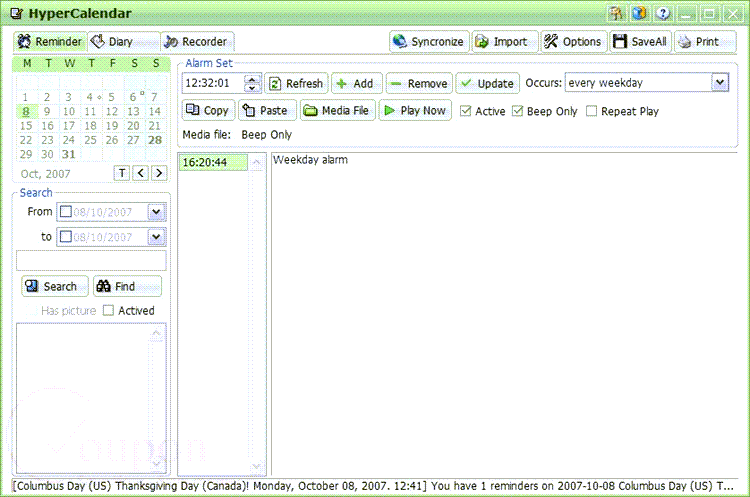Select October 12 on calendar
750x497 pixels.
tap(111, 111)
